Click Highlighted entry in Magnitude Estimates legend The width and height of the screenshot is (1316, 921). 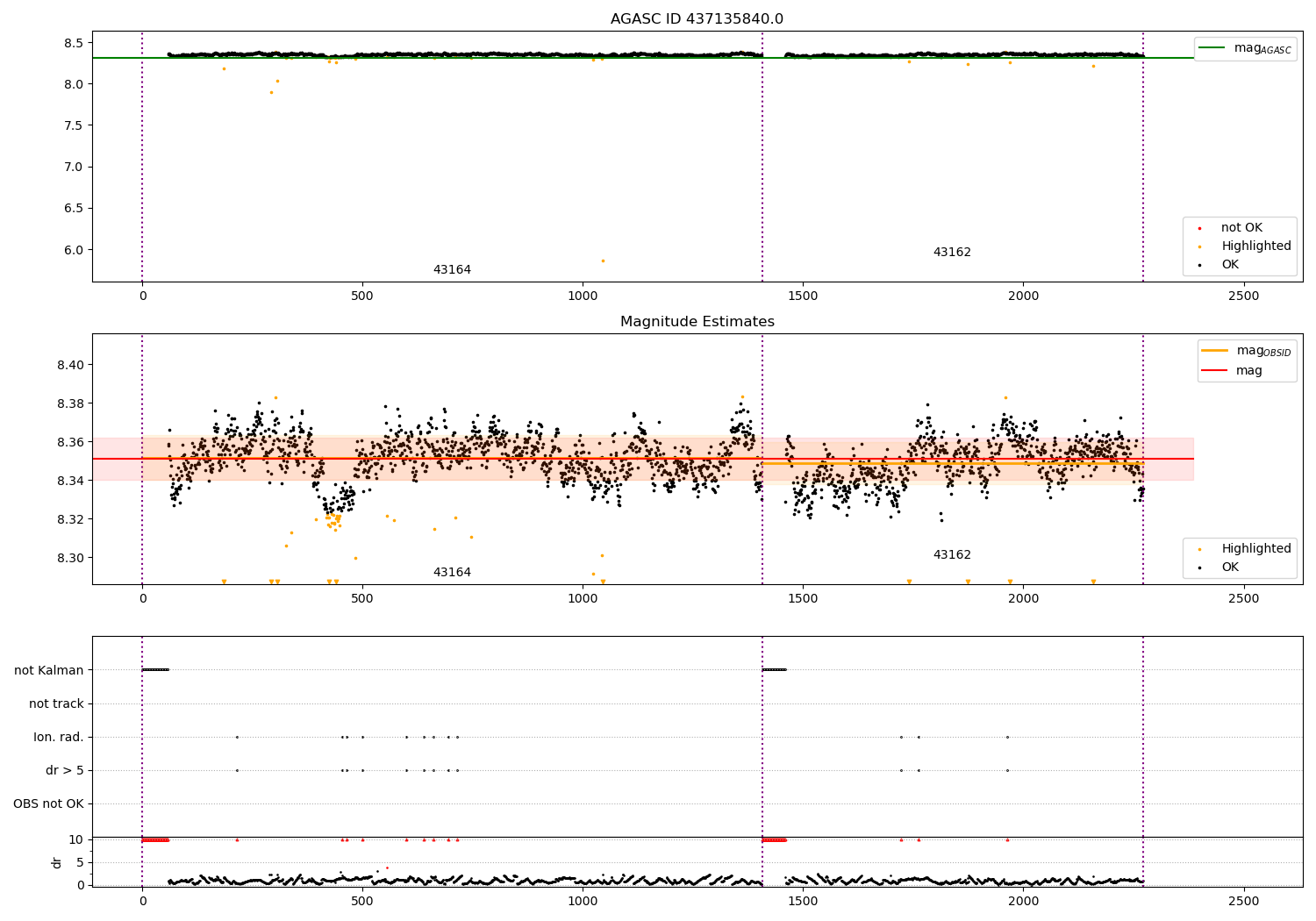click(x=1256, y=549)
